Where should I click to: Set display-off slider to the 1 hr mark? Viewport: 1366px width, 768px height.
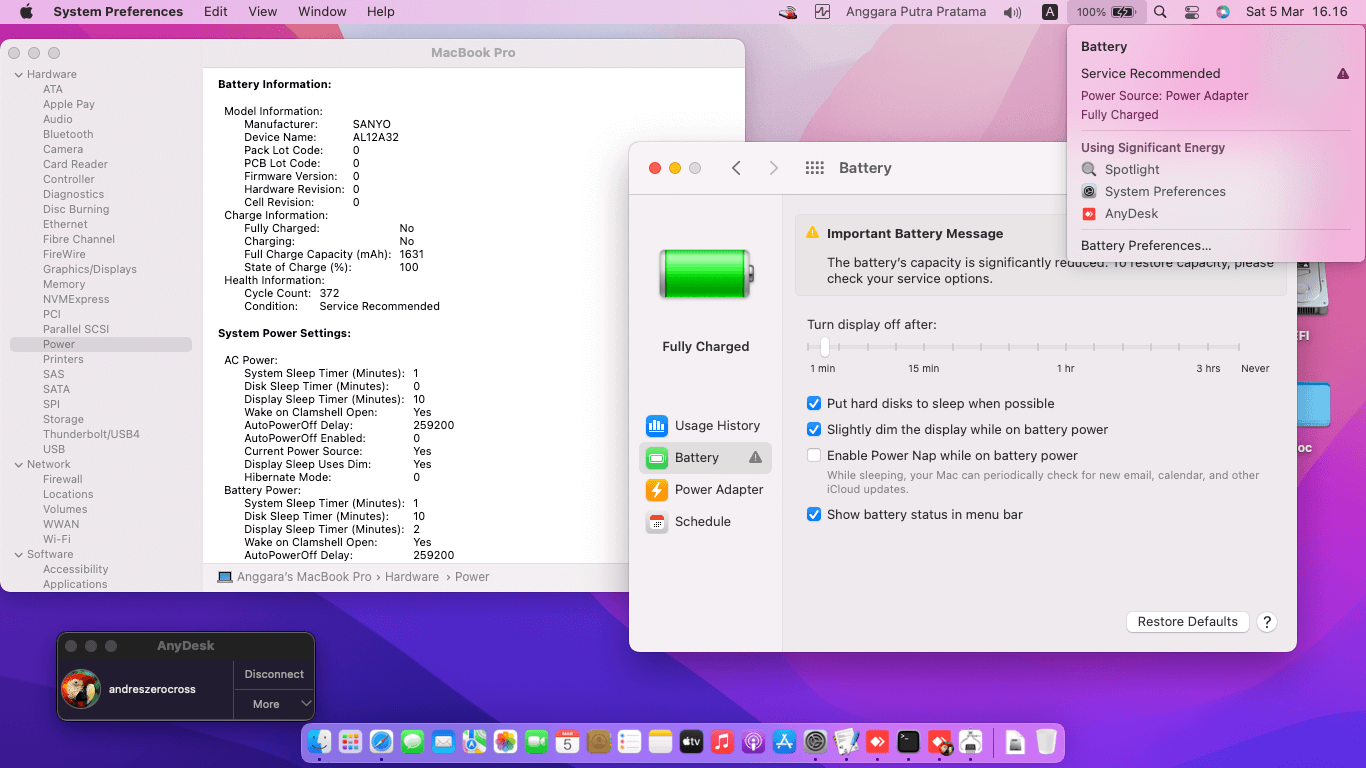1066,347
